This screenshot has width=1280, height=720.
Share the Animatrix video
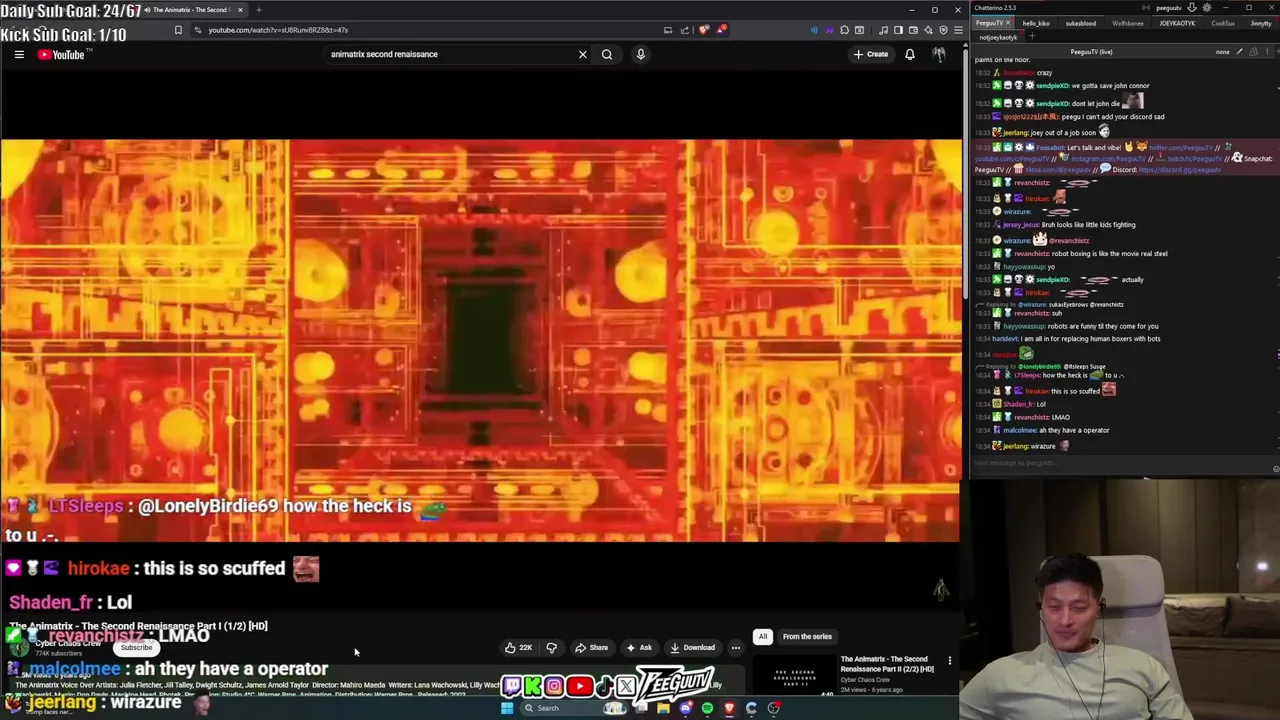pos(591,648)
